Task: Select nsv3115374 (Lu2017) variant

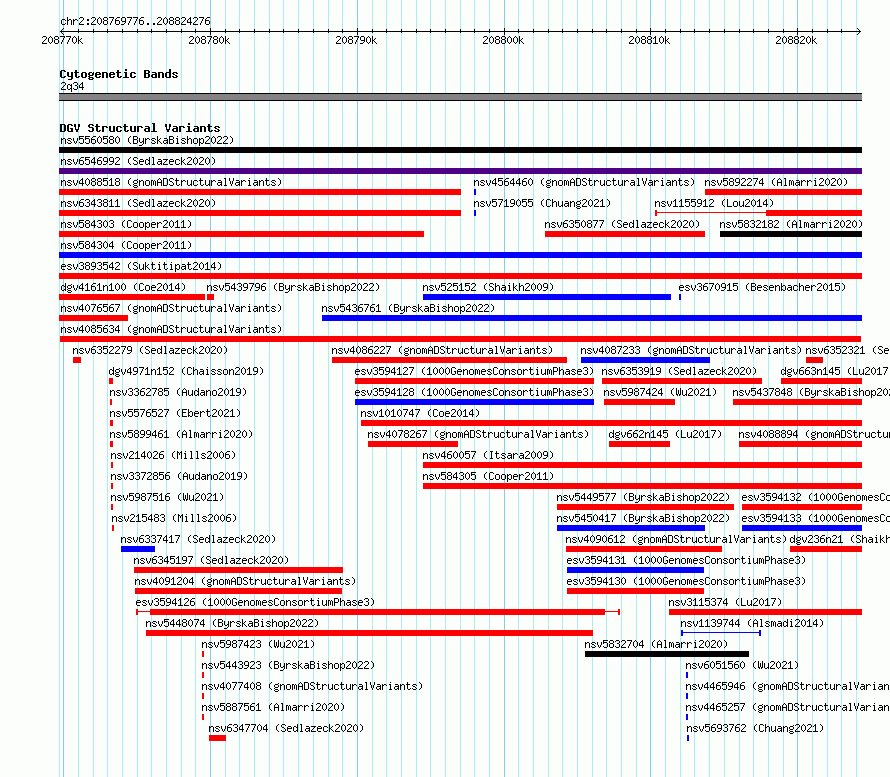Action: click(x=765, y=612)
